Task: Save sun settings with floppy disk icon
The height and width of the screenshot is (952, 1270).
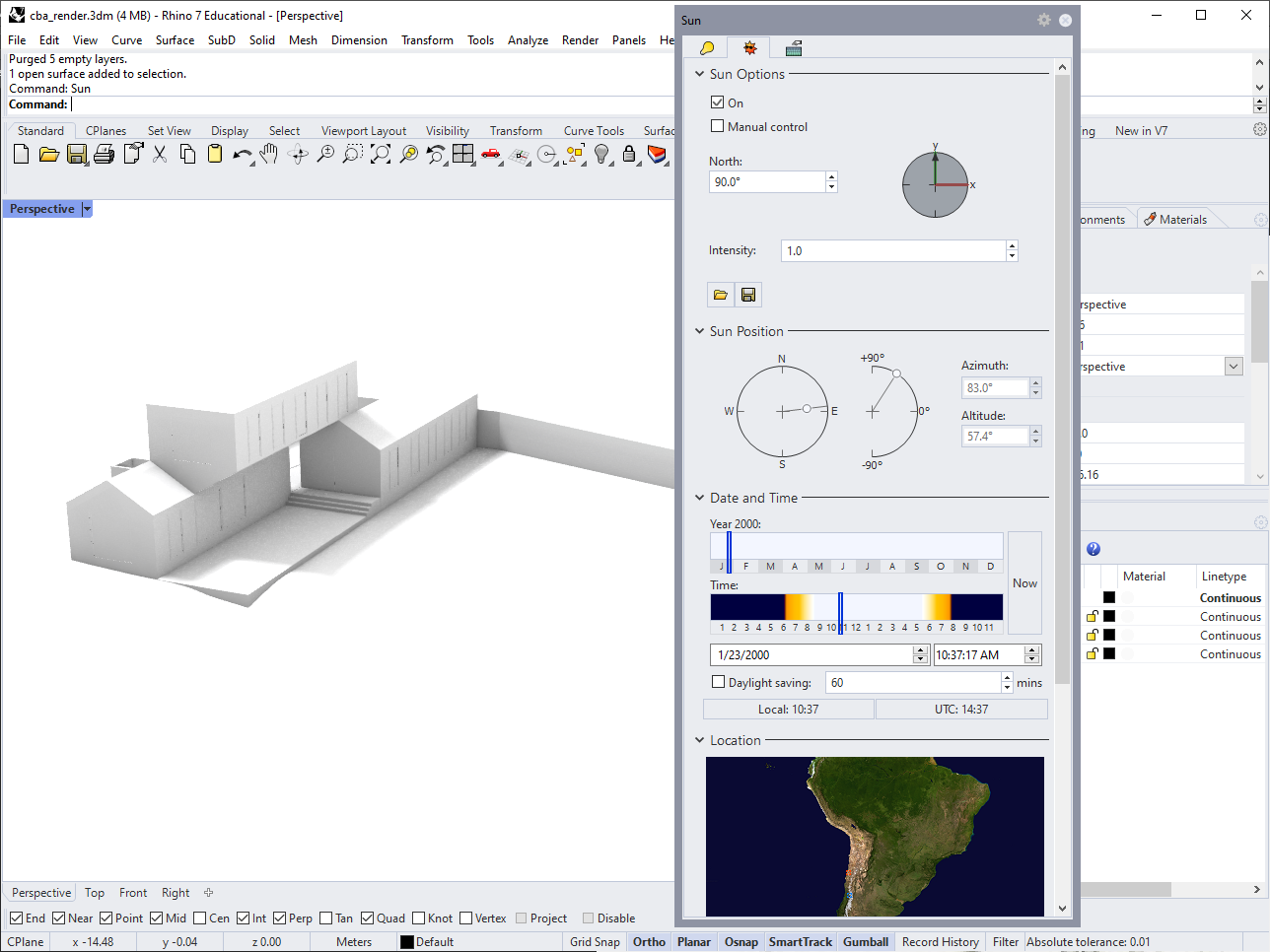Action: click(x=748, y=295)
